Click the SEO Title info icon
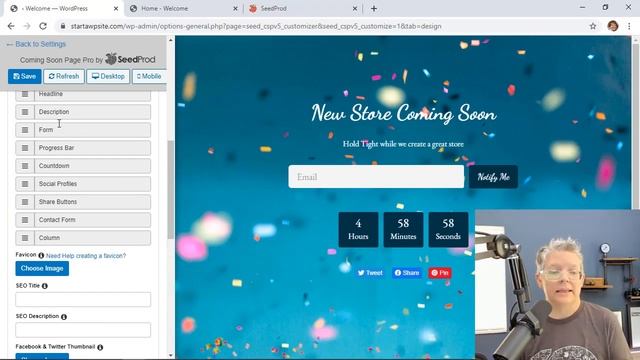The height and width of the screenshot is (360, 640). [45, 286]
